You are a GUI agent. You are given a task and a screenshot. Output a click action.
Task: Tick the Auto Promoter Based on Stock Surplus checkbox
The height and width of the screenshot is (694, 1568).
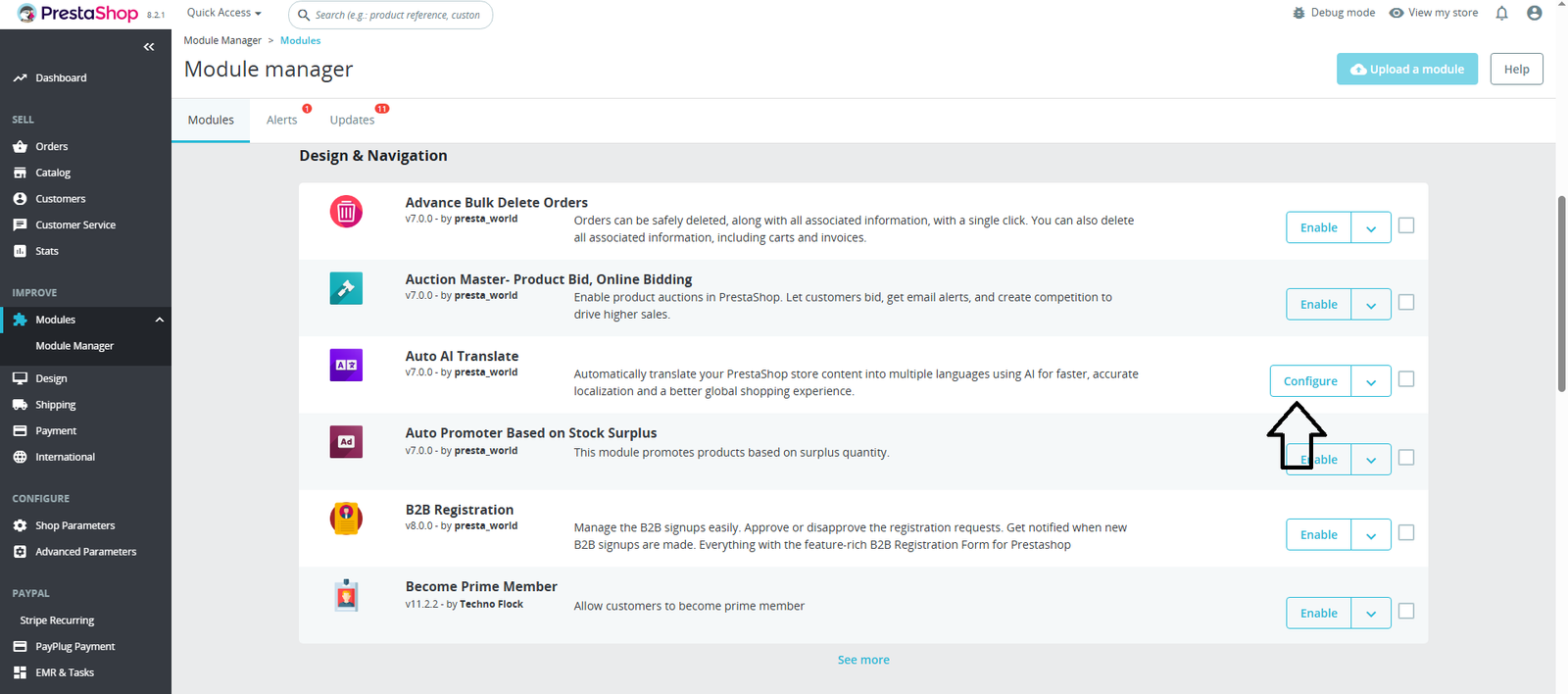point(1406,457)
